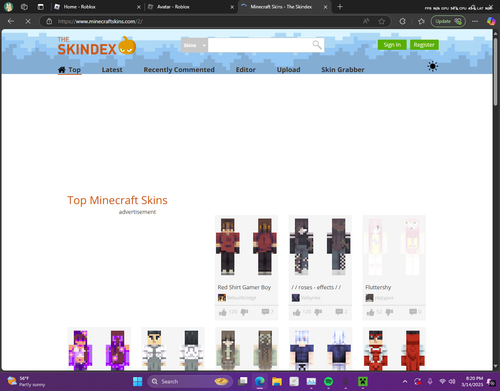The width and height of the screenshot is (500, 391).
Task: Open the white-haired navy shirt skin thumbnail
Action: pyautogui.click(x=320, y=349)
